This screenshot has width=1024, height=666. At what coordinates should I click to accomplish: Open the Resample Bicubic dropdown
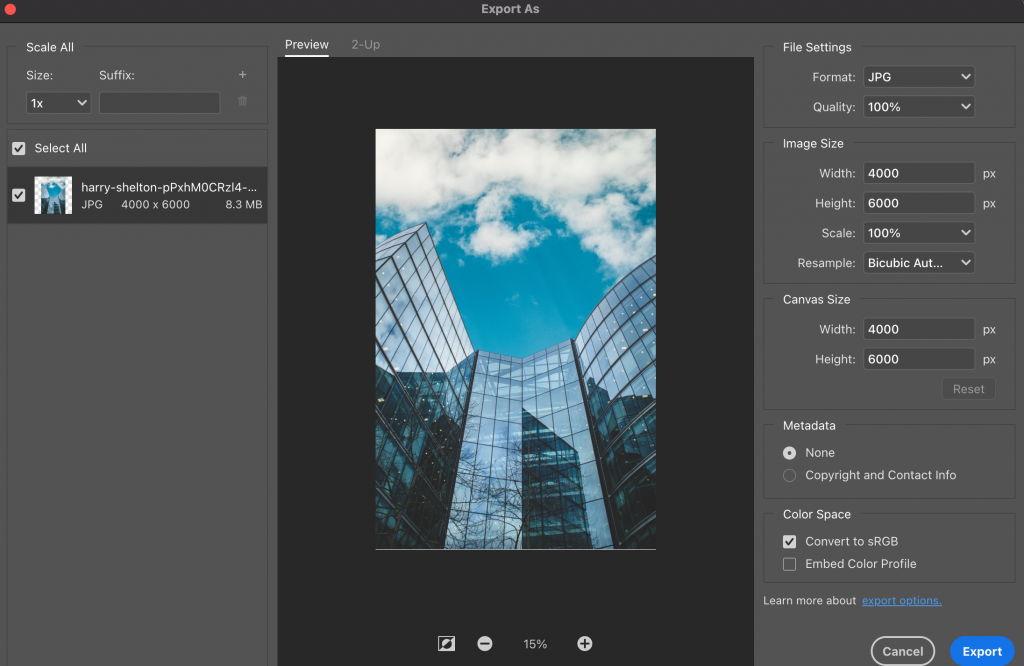pyautogui.click(x=919, y=263)
